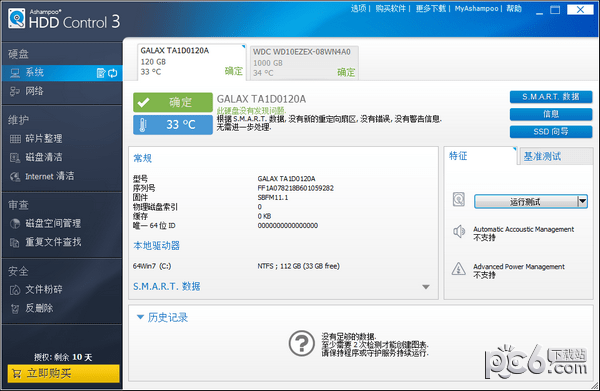Launch the SSD 向导 wizard
600x391 pixels.
pyautogui.click(x=551, y=132)
